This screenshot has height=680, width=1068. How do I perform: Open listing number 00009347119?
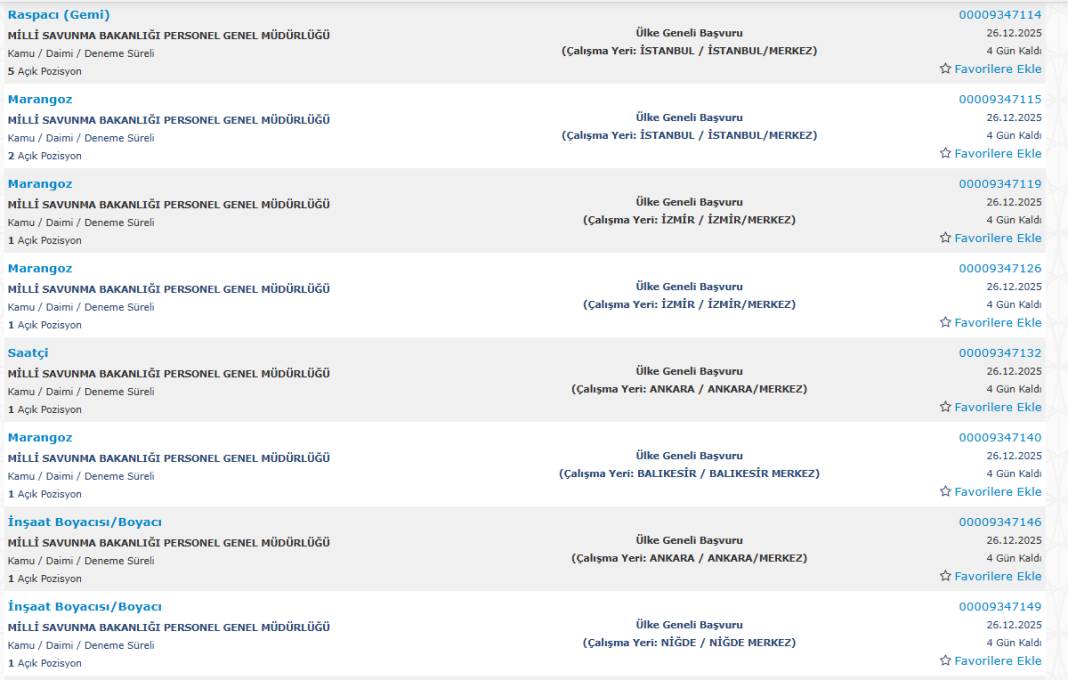tap(1000, 184)
